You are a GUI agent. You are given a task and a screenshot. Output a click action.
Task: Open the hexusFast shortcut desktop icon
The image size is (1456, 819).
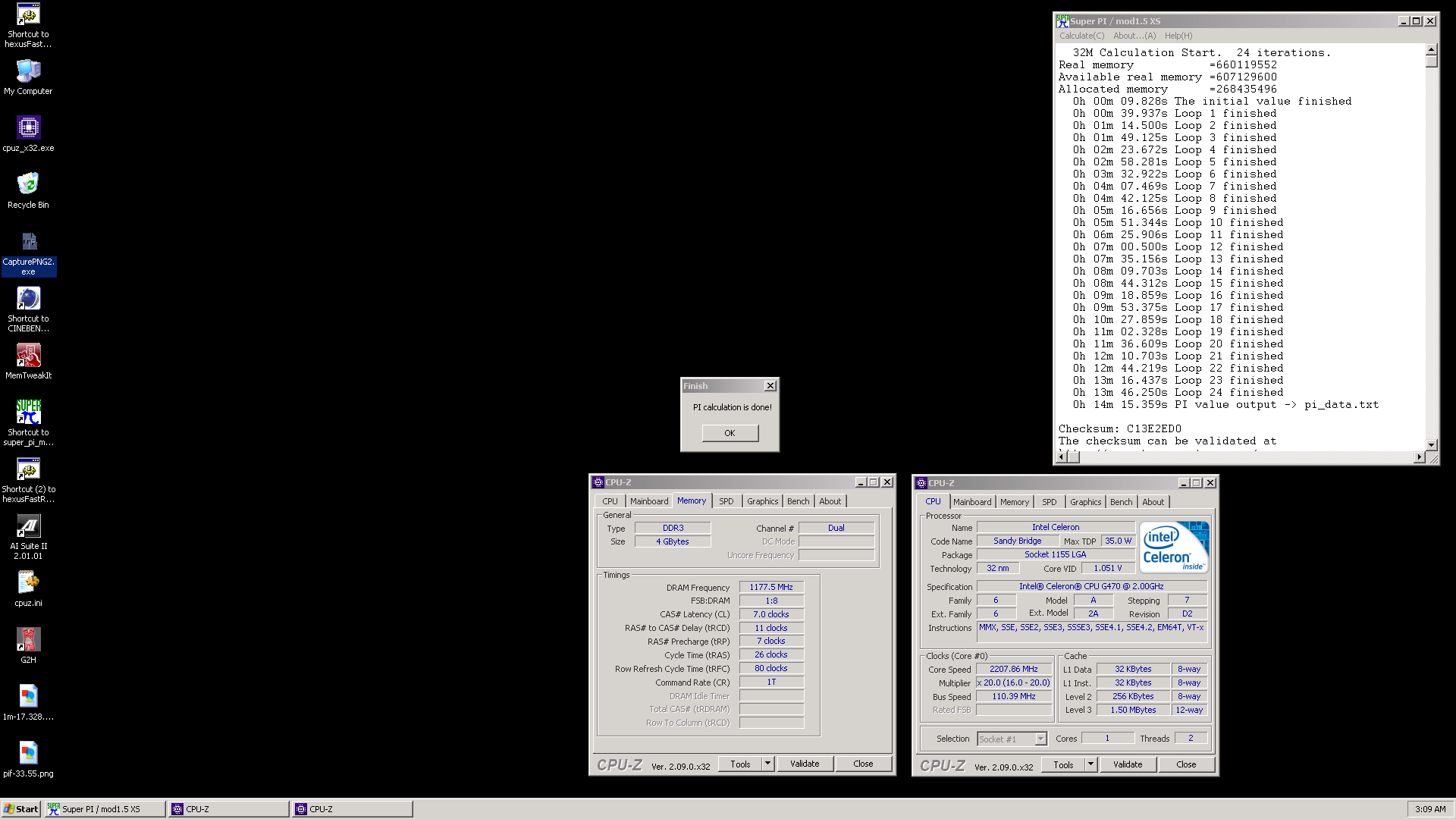(x=28, y=26)
